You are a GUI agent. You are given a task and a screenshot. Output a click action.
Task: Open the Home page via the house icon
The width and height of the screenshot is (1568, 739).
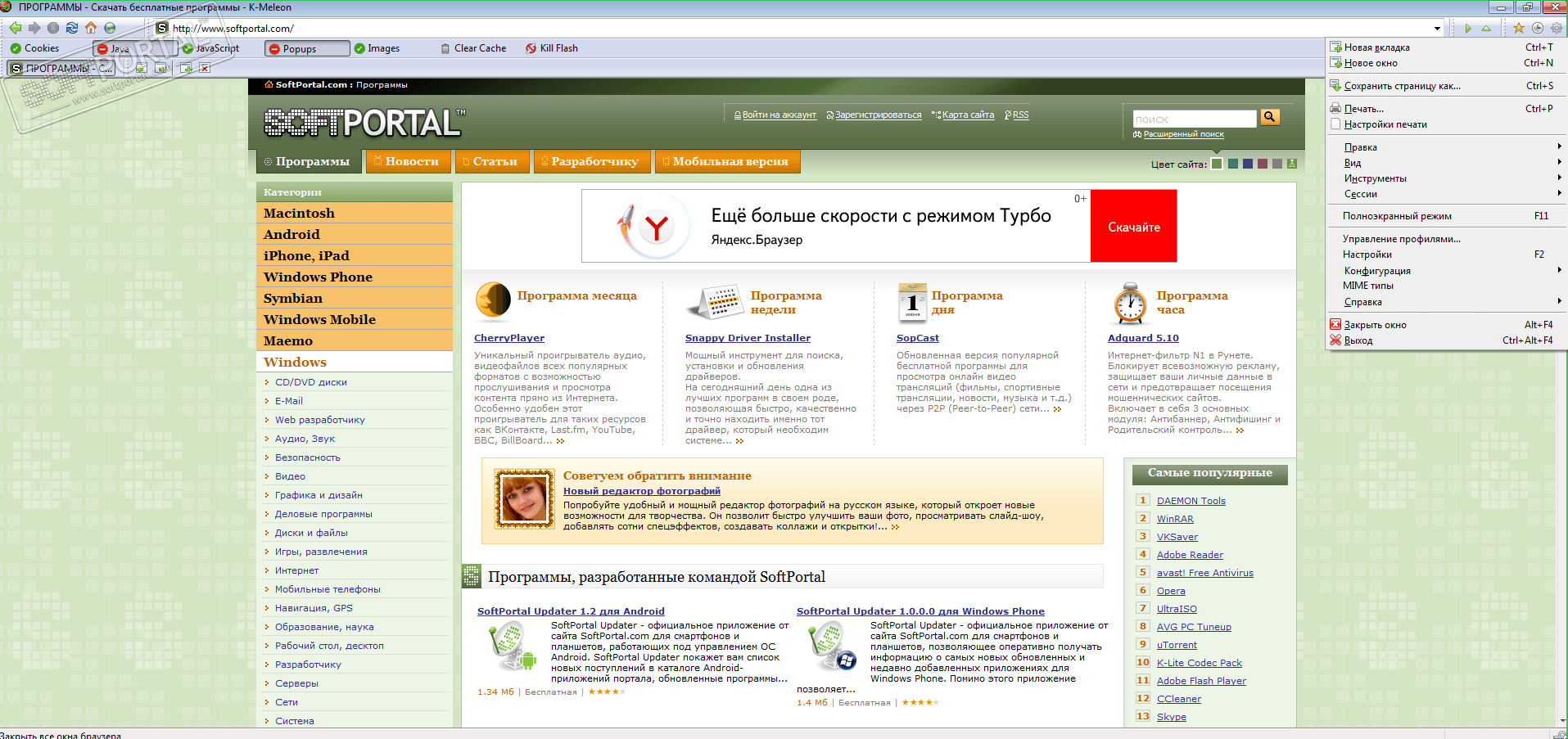click(91, 28)
